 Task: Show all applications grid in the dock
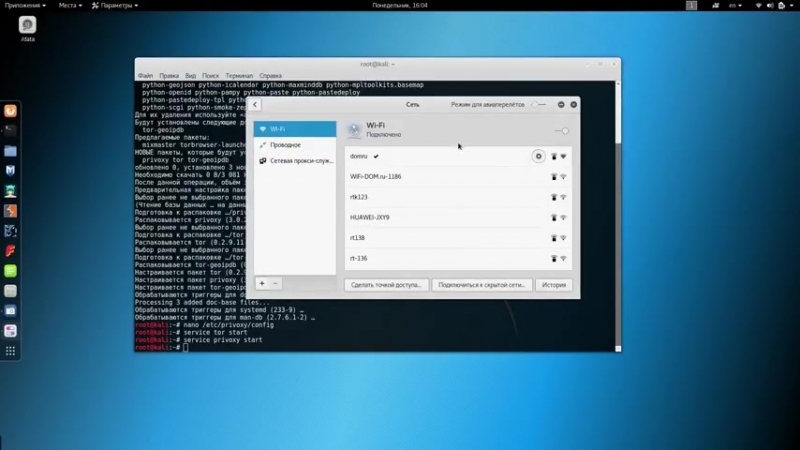click(10, 351)
